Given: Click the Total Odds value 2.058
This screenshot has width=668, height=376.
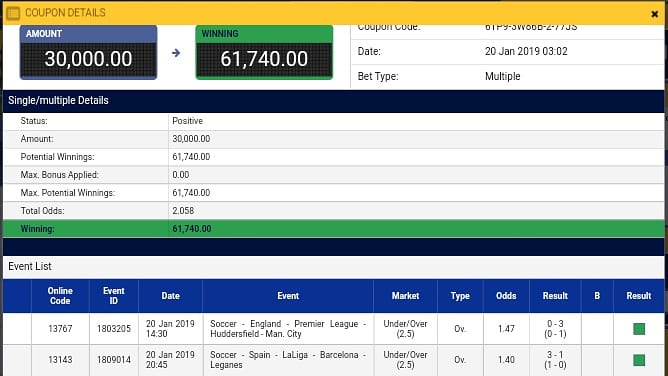Looking at the screenshot, I should click(183, 211).
